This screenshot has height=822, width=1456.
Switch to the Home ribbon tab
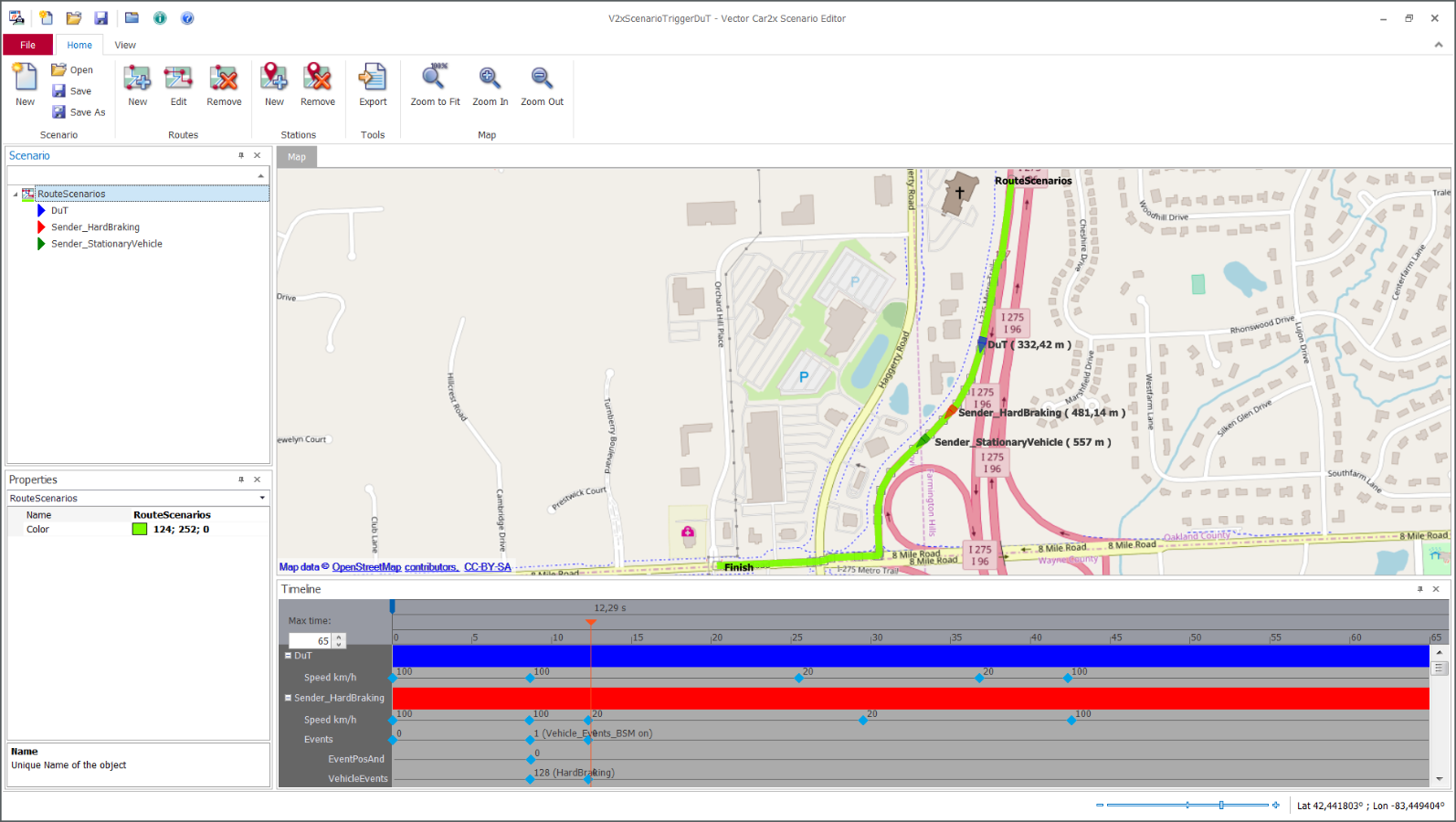point(79,45)
